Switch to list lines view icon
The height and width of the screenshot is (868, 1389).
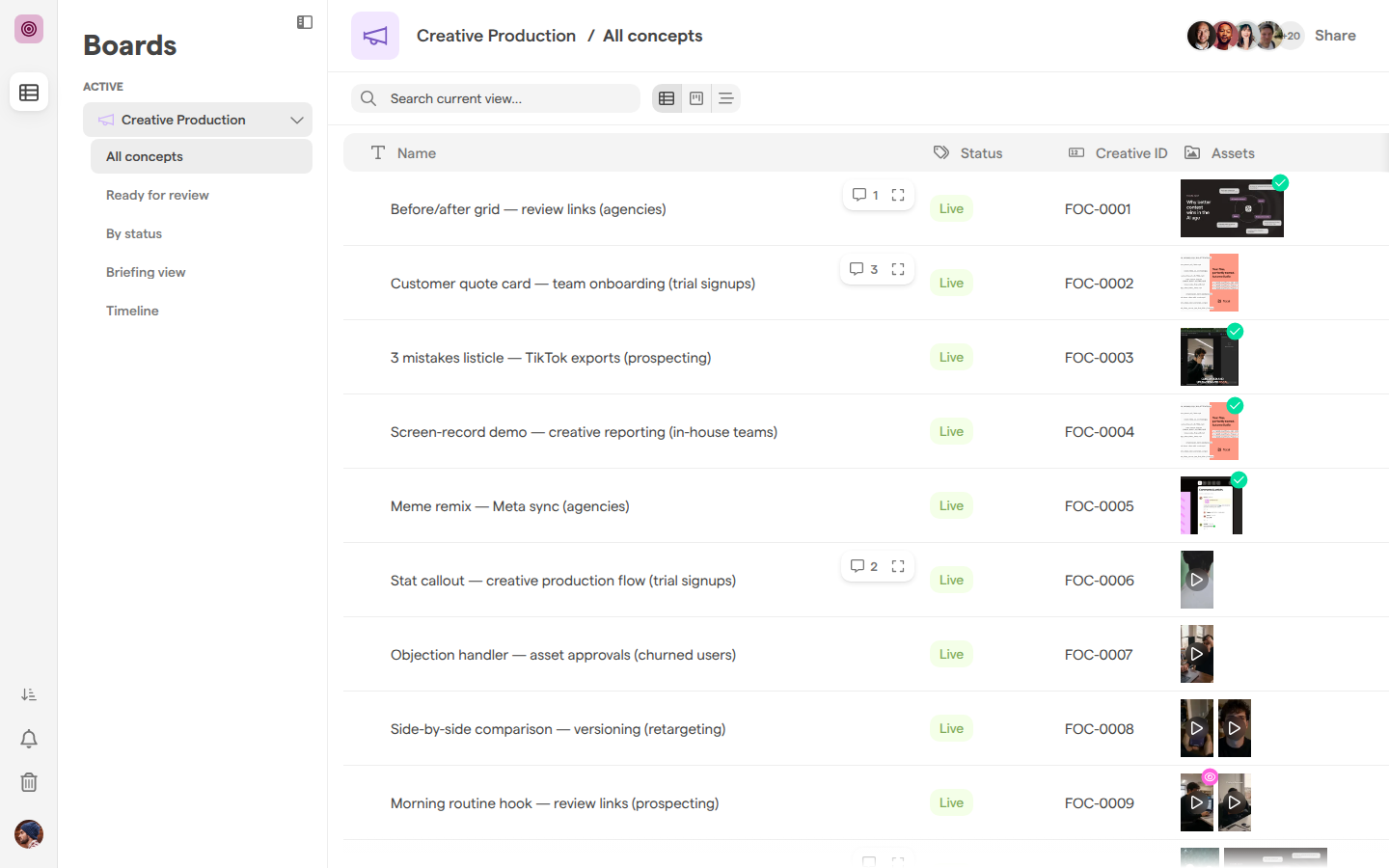726,98
